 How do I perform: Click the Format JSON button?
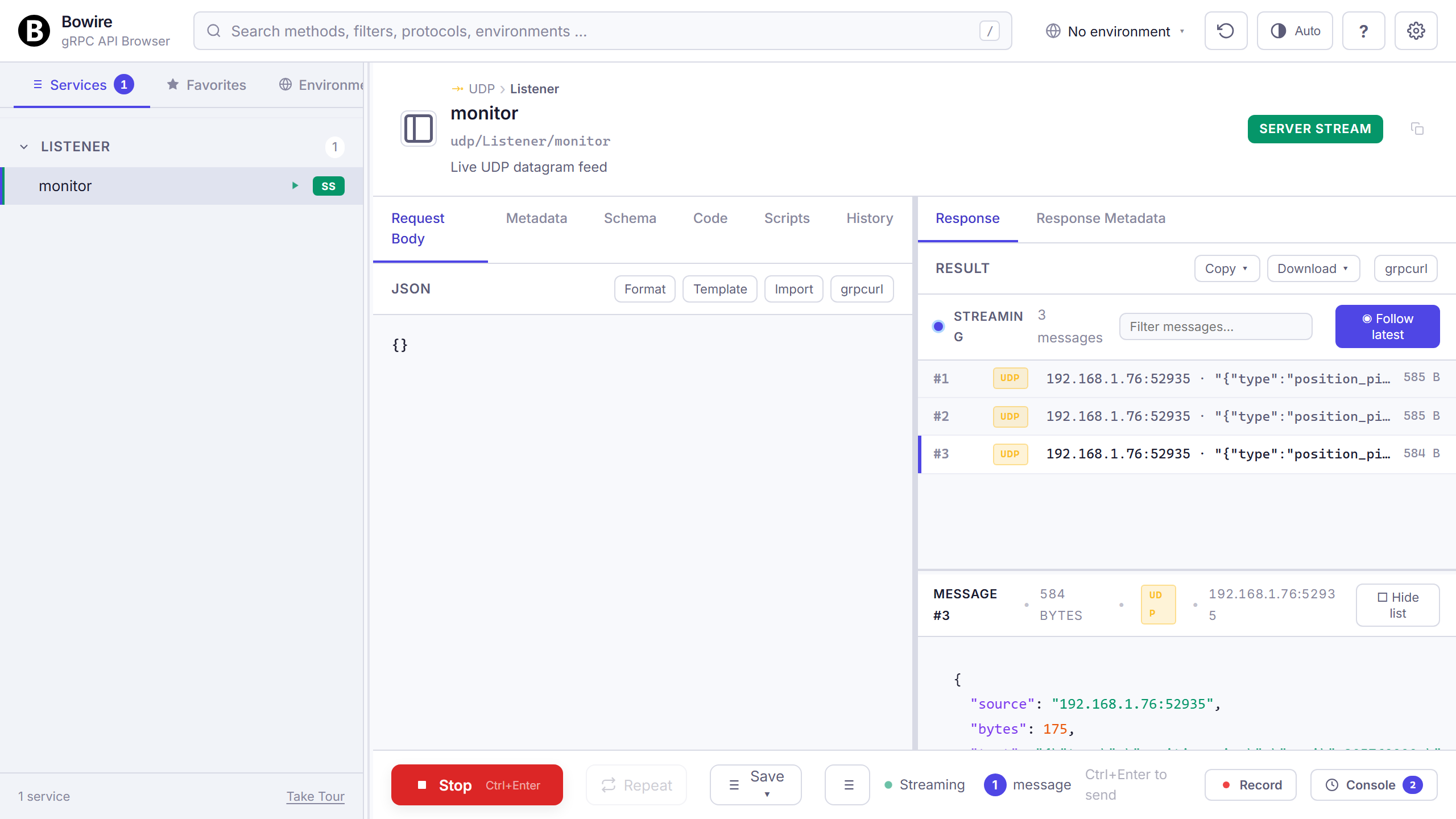click(644, 289)
